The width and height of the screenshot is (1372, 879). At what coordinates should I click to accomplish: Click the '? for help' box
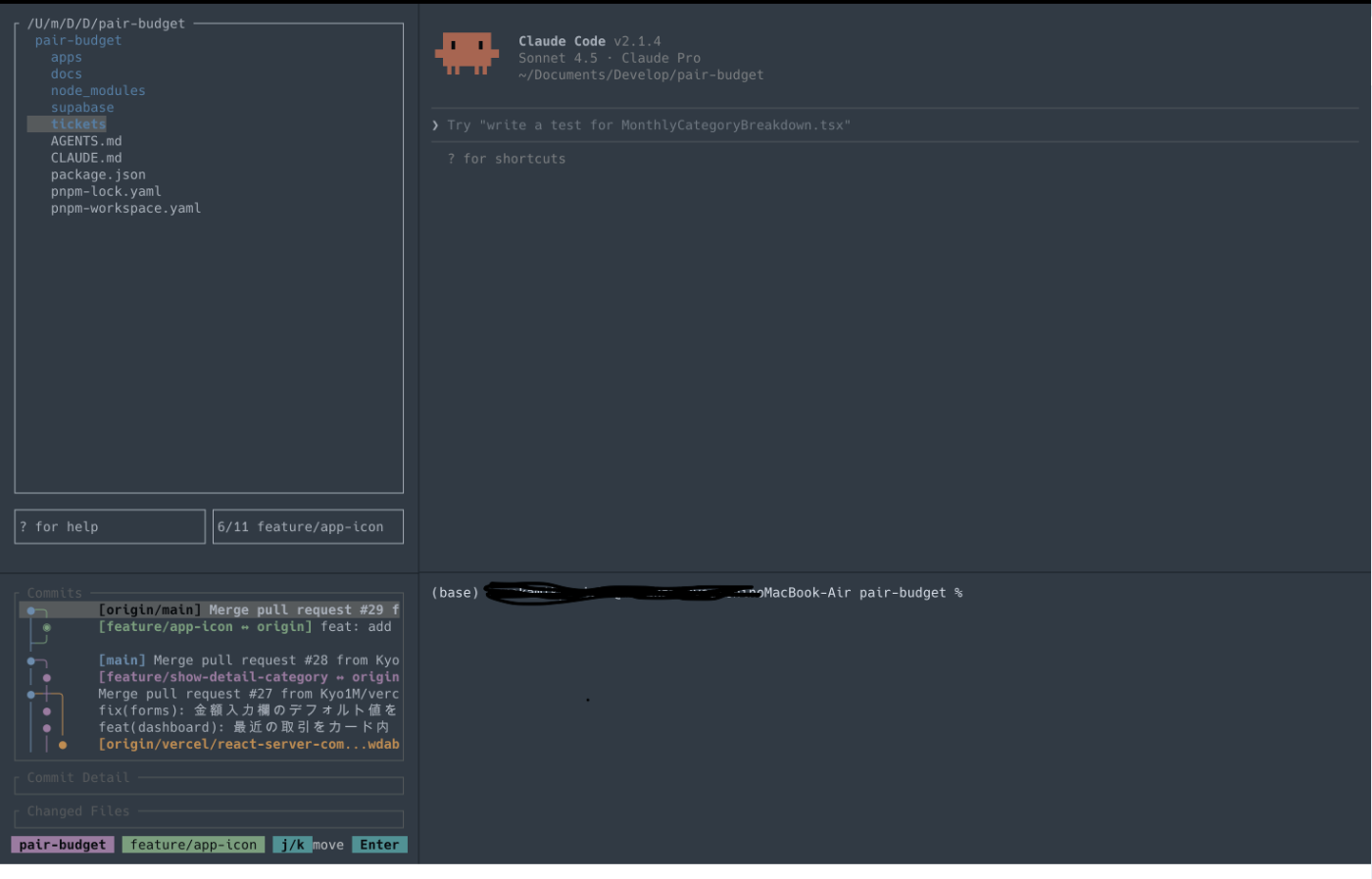pyautogui.click(x=110, y=526)
